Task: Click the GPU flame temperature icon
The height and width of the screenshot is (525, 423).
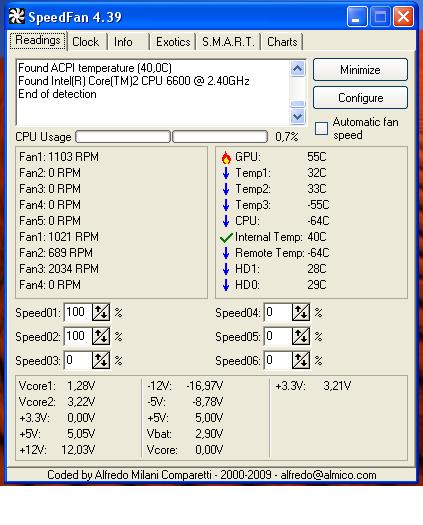Action: pyautogui.click(x=226, y=157)
